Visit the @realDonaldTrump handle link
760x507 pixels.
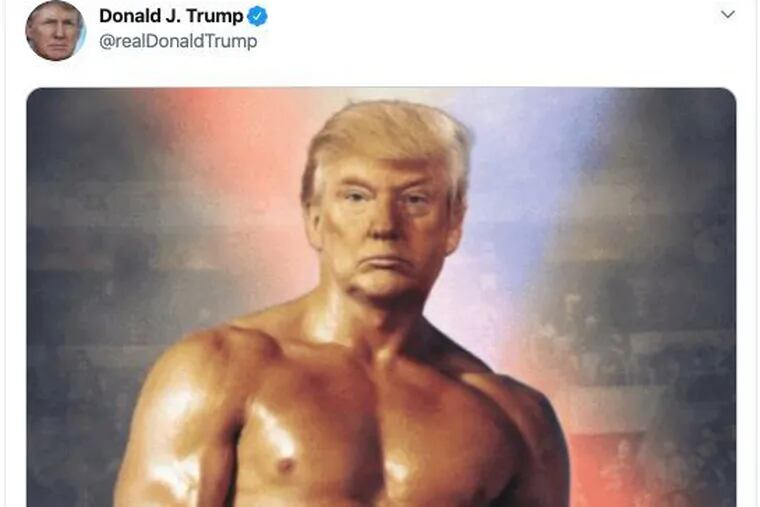[178, 41]
